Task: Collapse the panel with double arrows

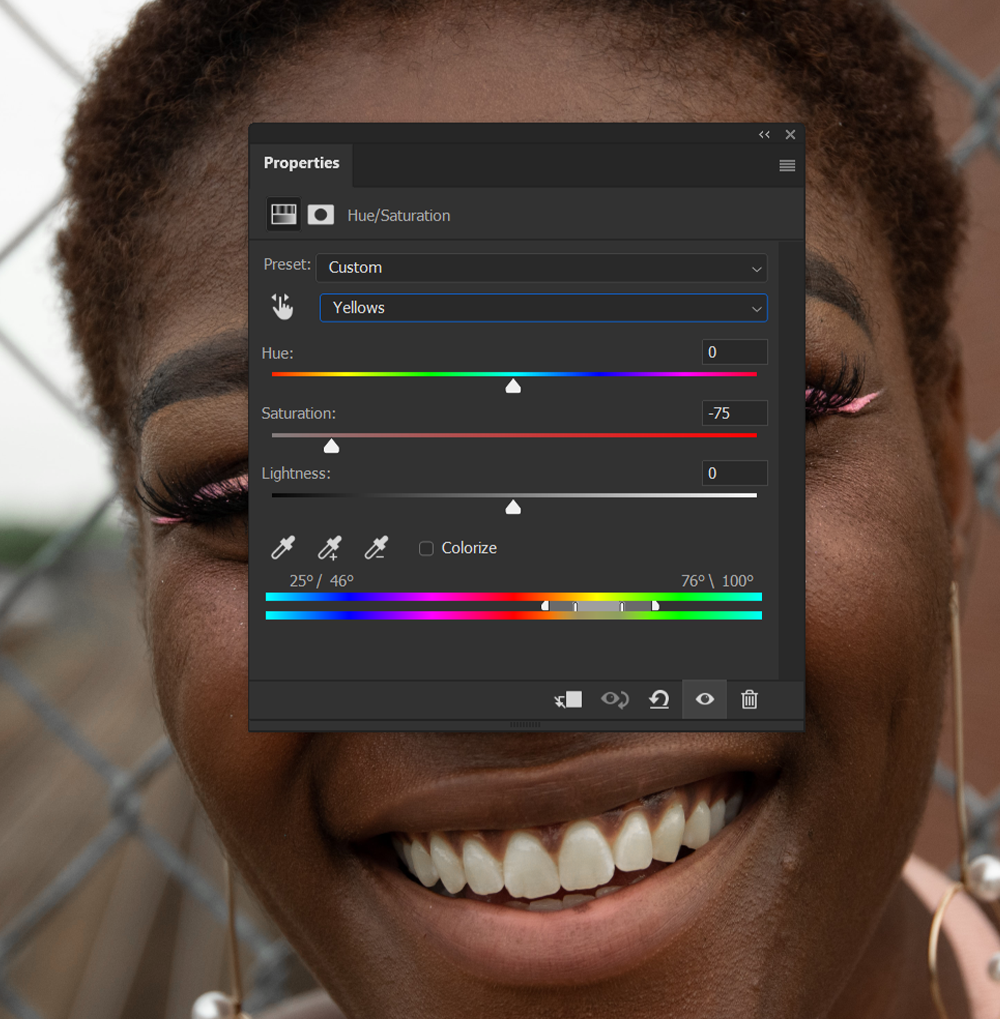Action: point(764,135)
